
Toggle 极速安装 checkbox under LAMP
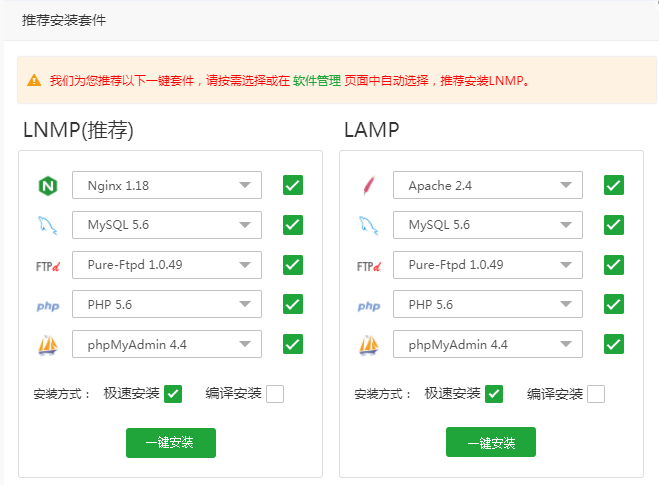pyautogui.click(x=494, y=394)
